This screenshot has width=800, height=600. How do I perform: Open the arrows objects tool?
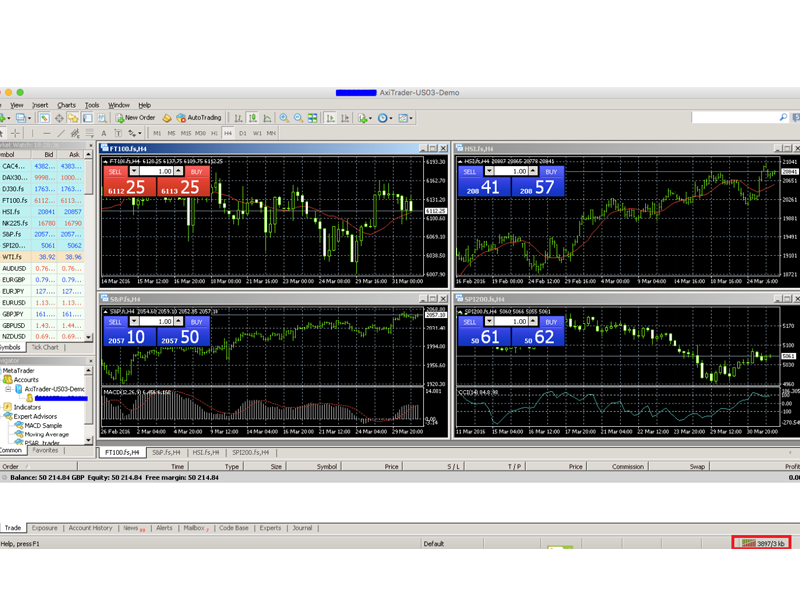(132, 133)
